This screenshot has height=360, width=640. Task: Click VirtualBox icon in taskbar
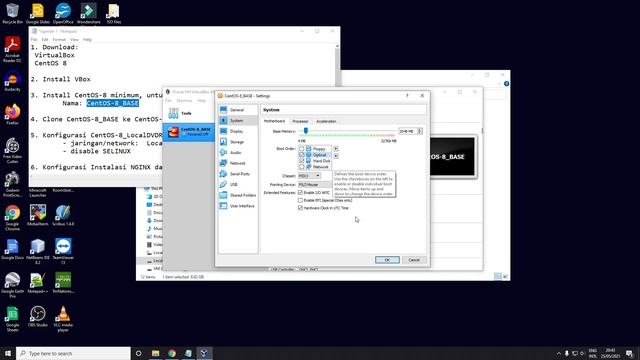pos(204,353)
